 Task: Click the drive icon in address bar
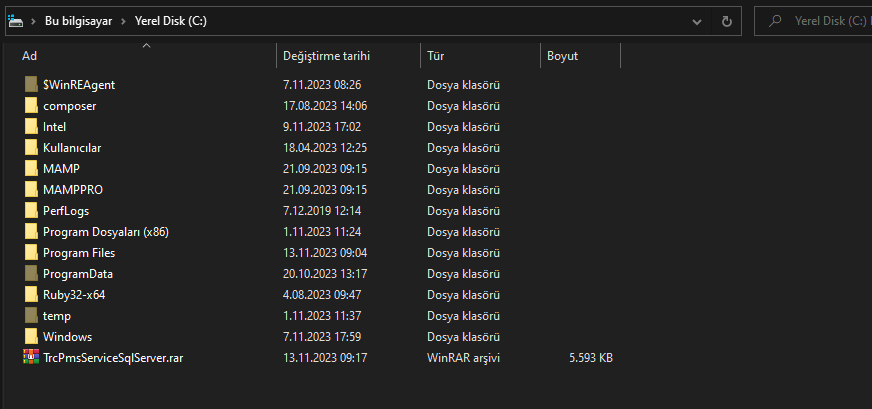(14, 20)
